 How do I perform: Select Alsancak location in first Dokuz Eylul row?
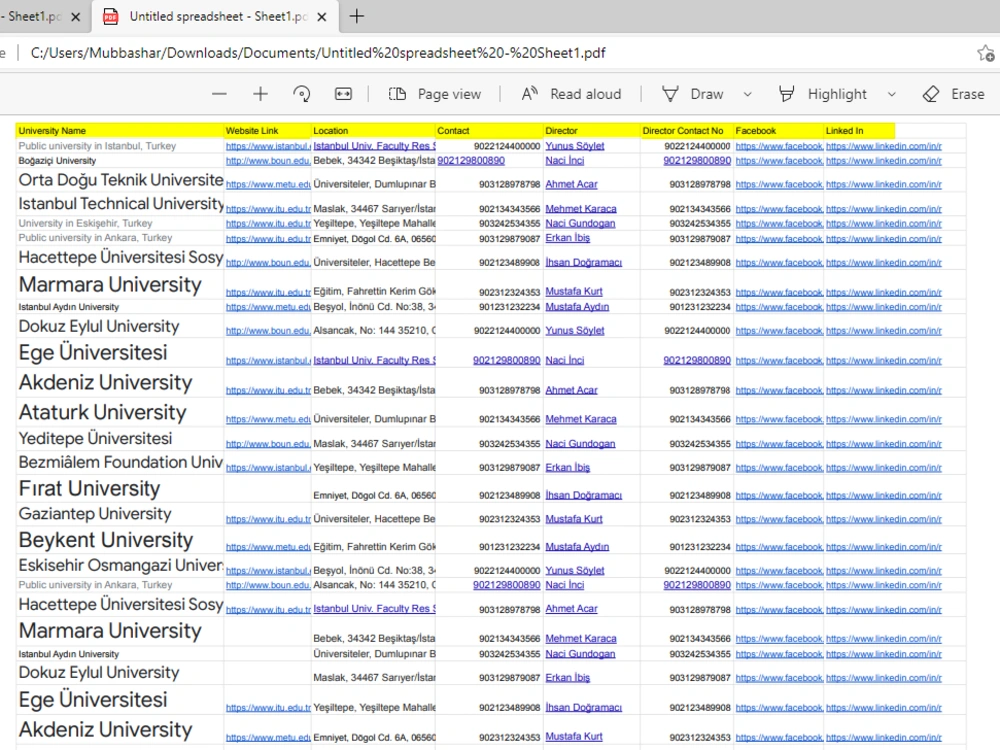374,330
